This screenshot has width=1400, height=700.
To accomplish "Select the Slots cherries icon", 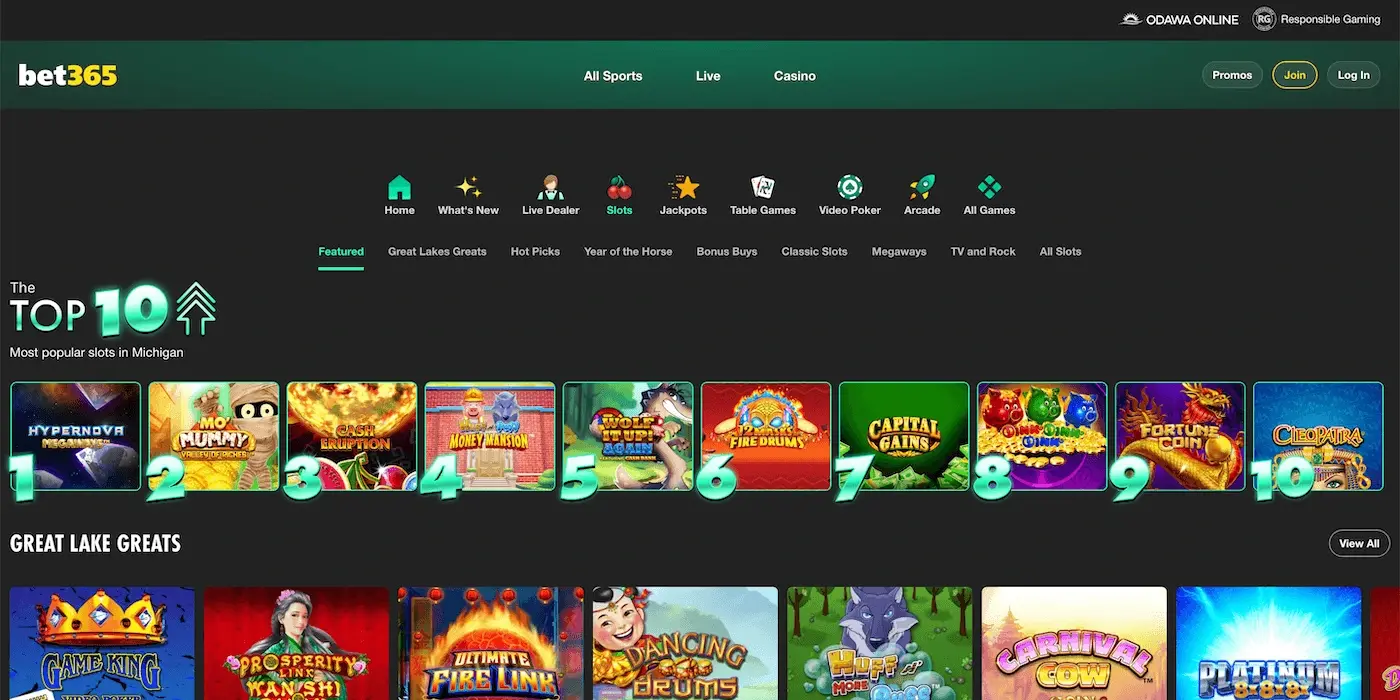I will tap(619, 187).
